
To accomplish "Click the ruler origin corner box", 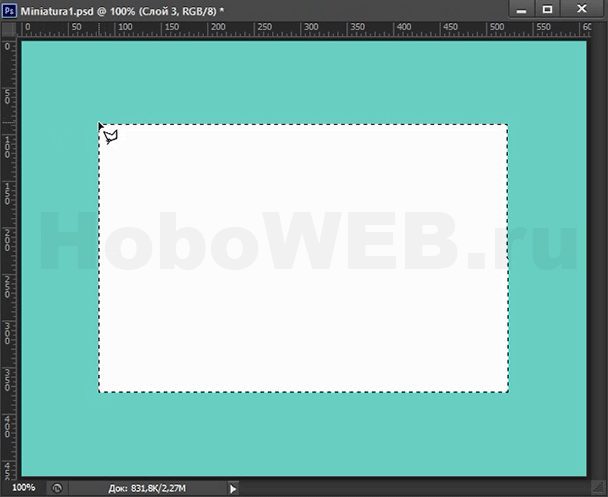I will coord(9,29).
